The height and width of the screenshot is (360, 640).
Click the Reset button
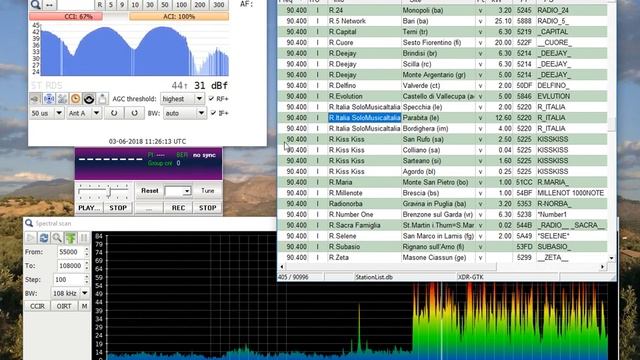(149, 191)
